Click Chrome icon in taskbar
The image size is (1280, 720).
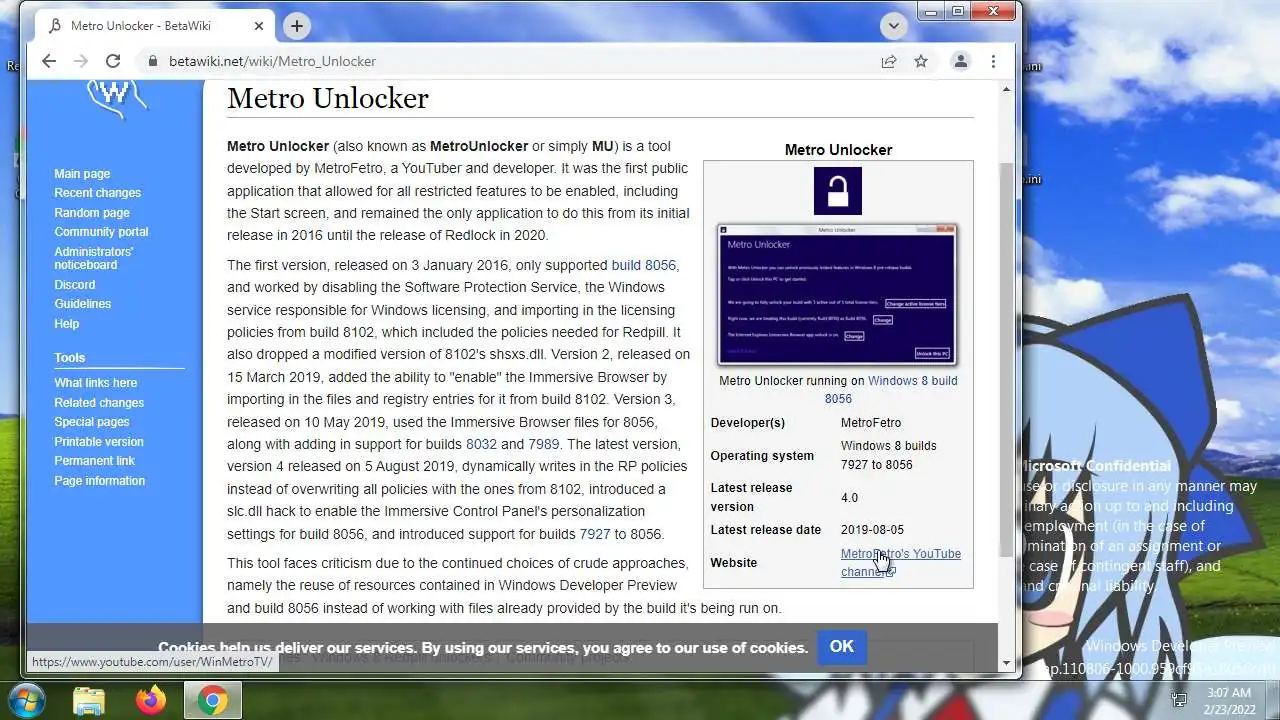click(212, 701)
